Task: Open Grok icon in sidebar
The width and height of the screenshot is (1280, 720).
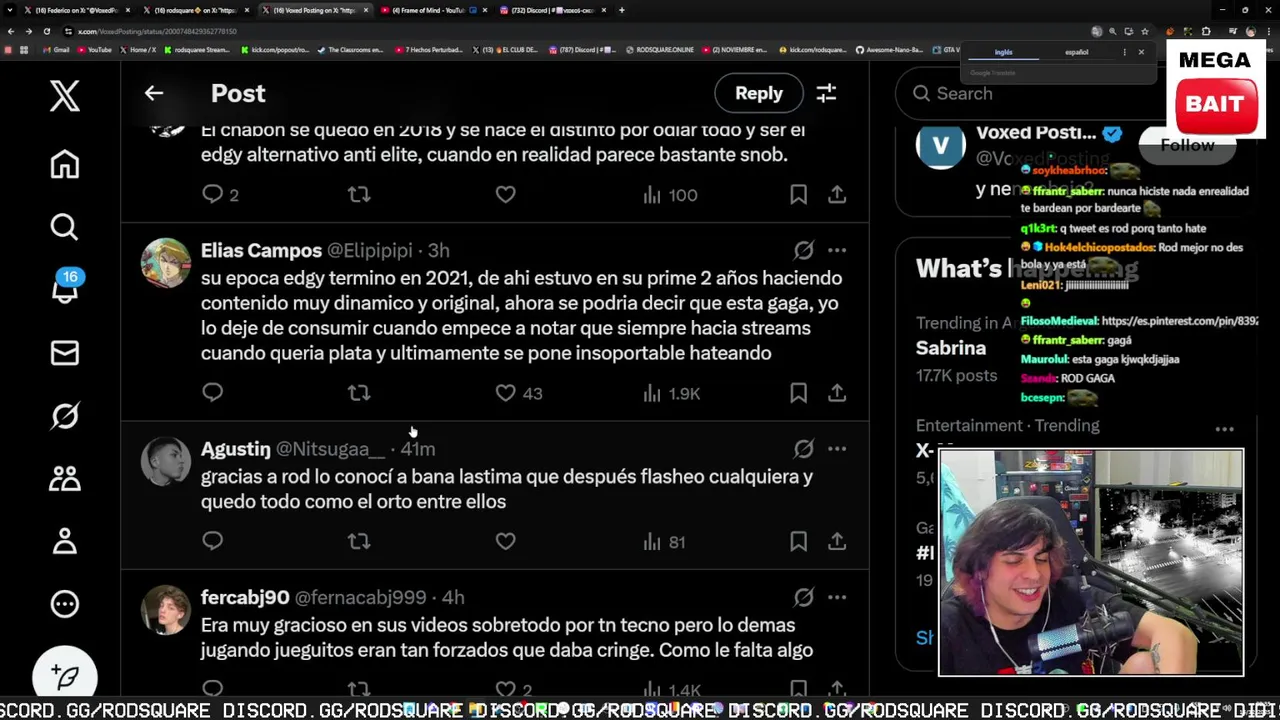Action: 65,416
